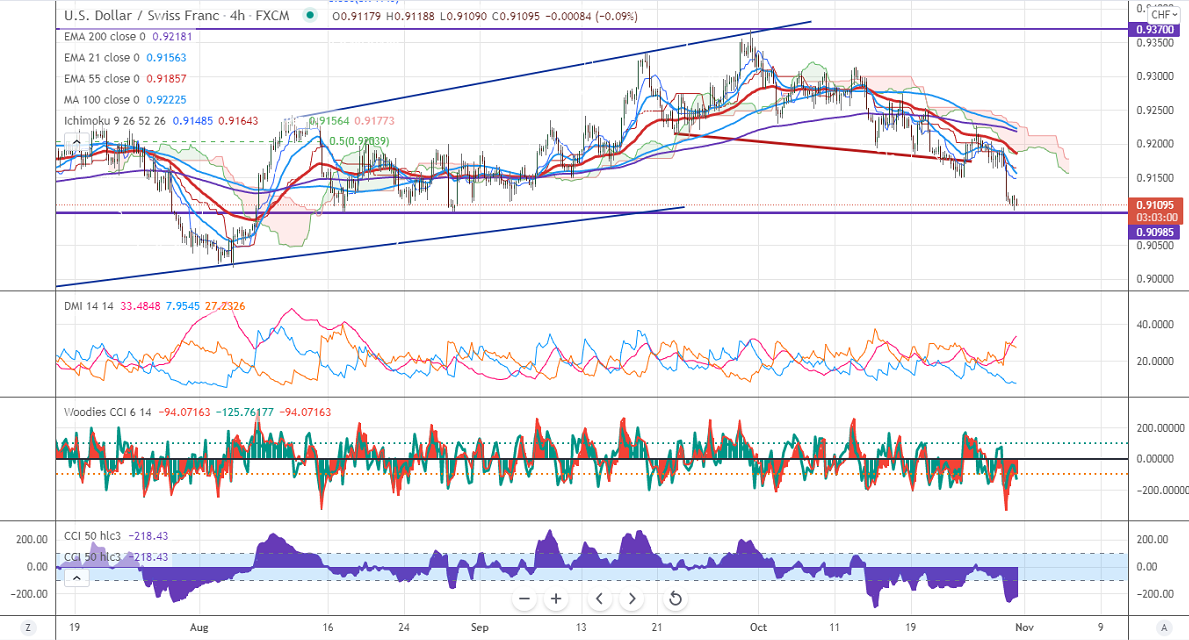Click the 0.5(0.92039) Fibonacci level label
The height and width of the screenshot is (640, 1189).
[359, 141]
